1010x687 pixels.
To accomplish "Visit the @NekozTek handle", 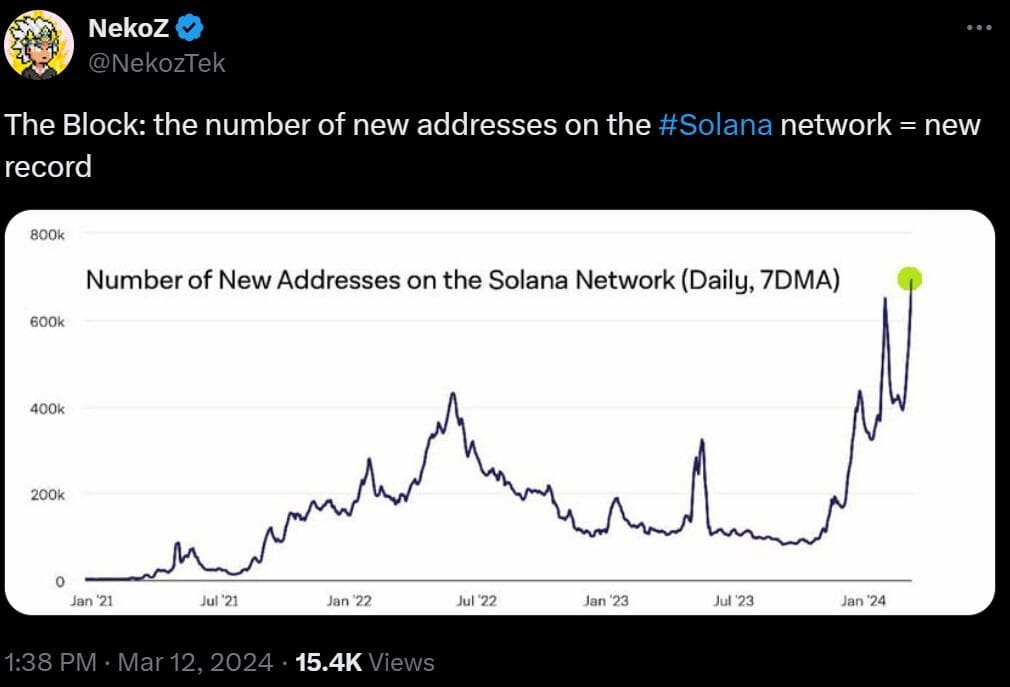I will [x=157, y=63].
